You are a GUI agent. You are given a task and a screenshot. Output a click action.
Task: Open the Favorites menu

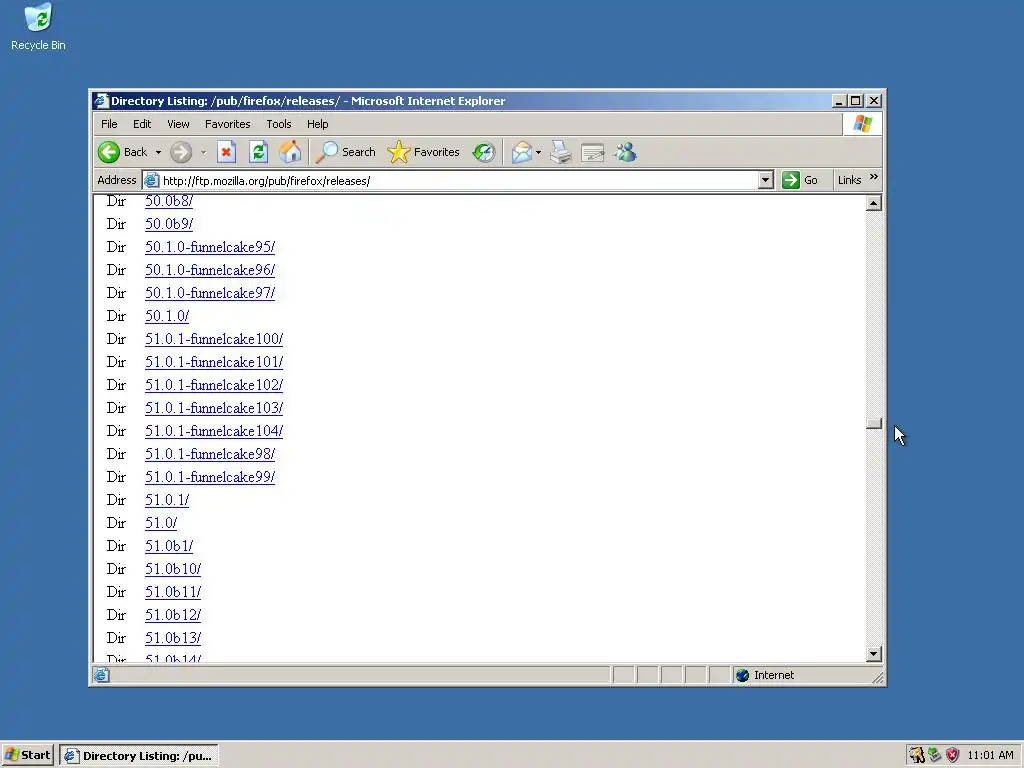[227, 123]
